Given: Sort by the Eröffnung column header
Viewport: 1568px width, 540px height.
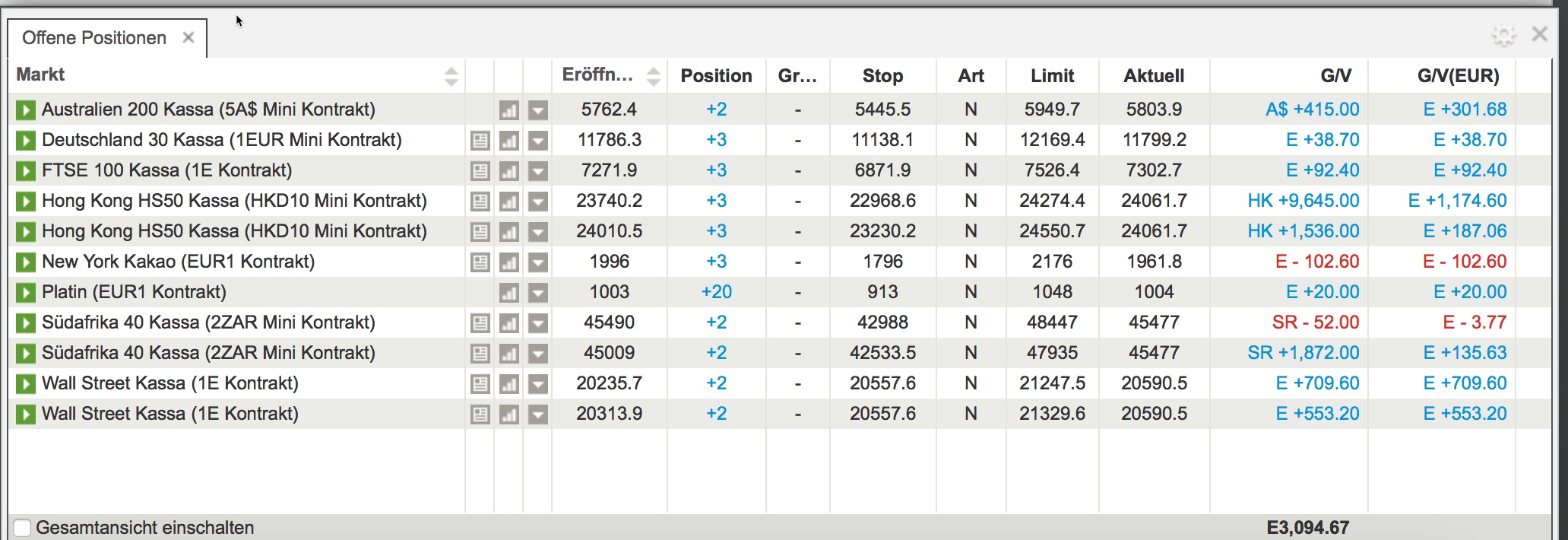Looking at the screenshot, I should point(597,75).
